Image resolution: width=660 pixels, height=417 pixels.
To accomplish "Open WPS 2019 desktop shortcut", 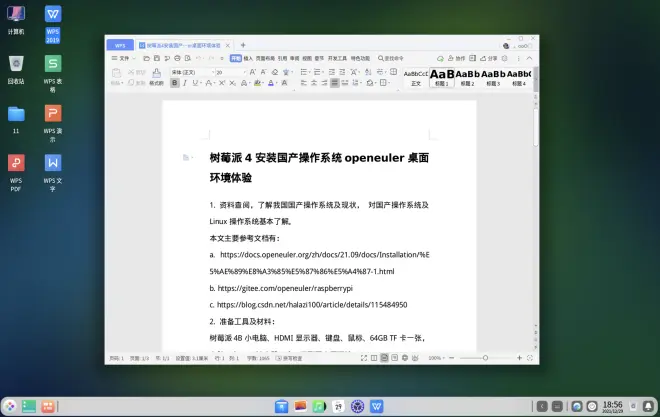I will click(x=53, y=24).
